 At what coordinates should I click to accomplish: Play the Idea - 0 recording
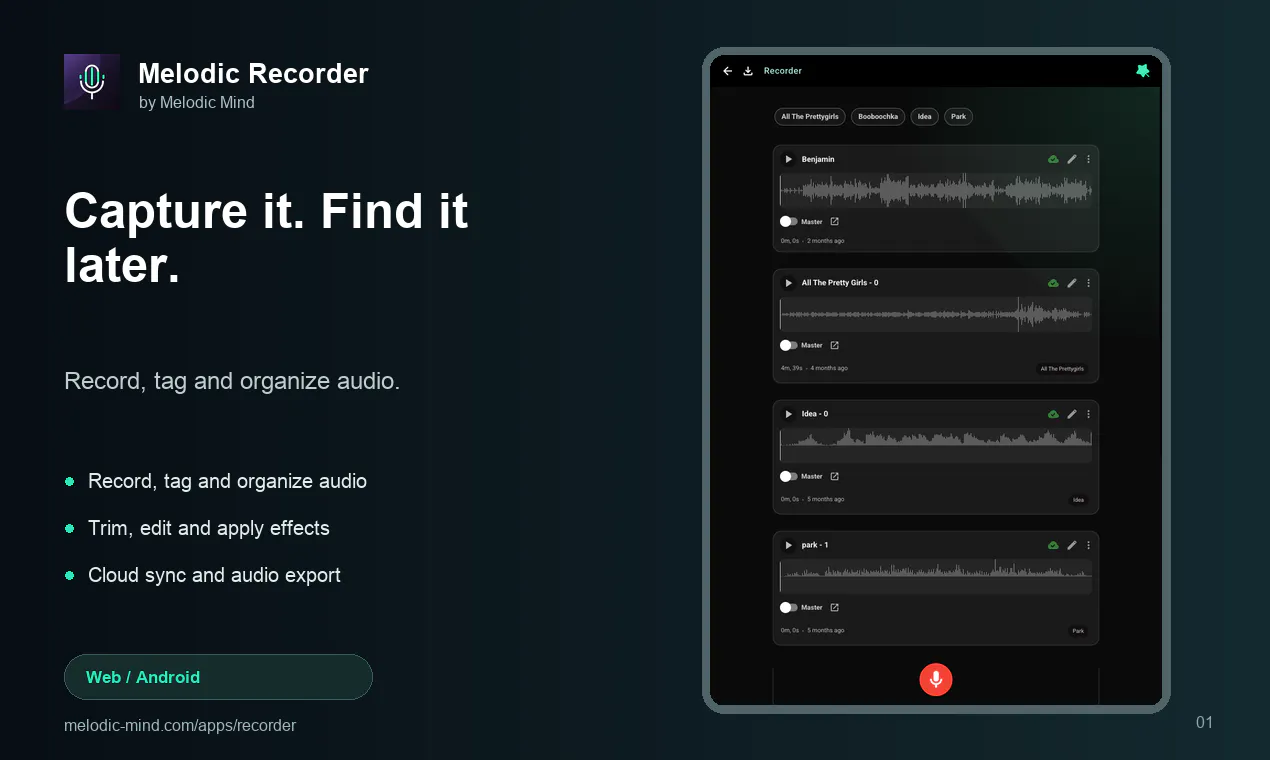[x=788, y=414]
